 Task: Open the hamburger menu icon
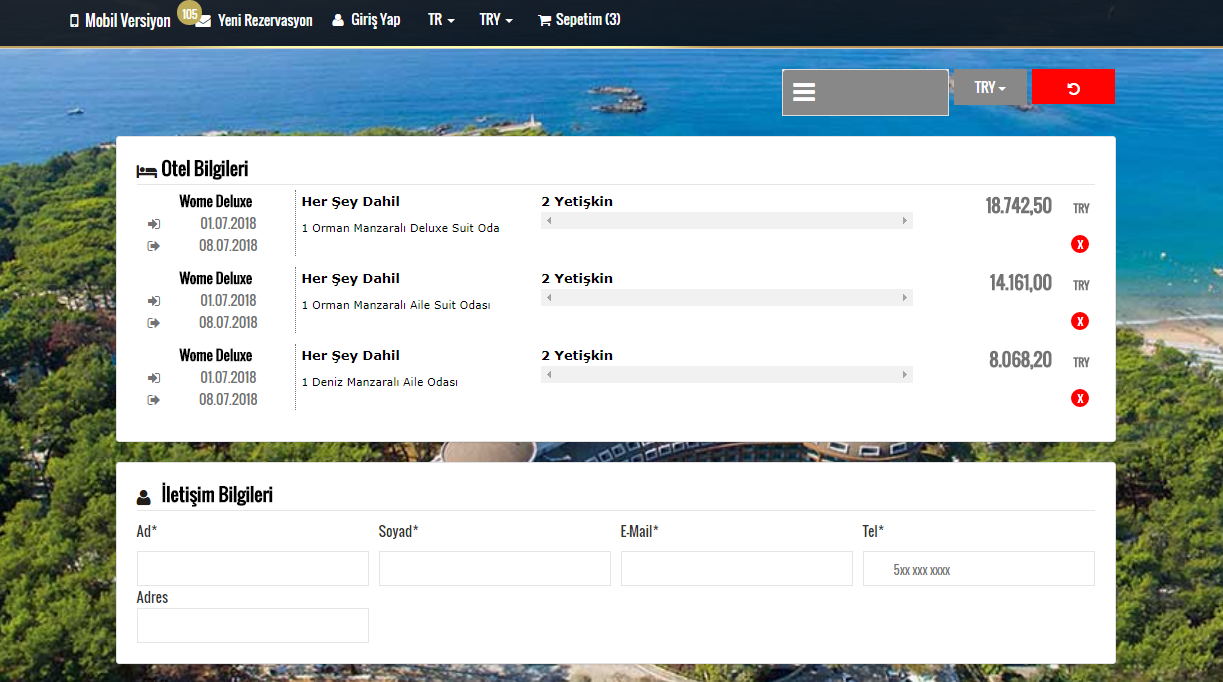[804, 92]
